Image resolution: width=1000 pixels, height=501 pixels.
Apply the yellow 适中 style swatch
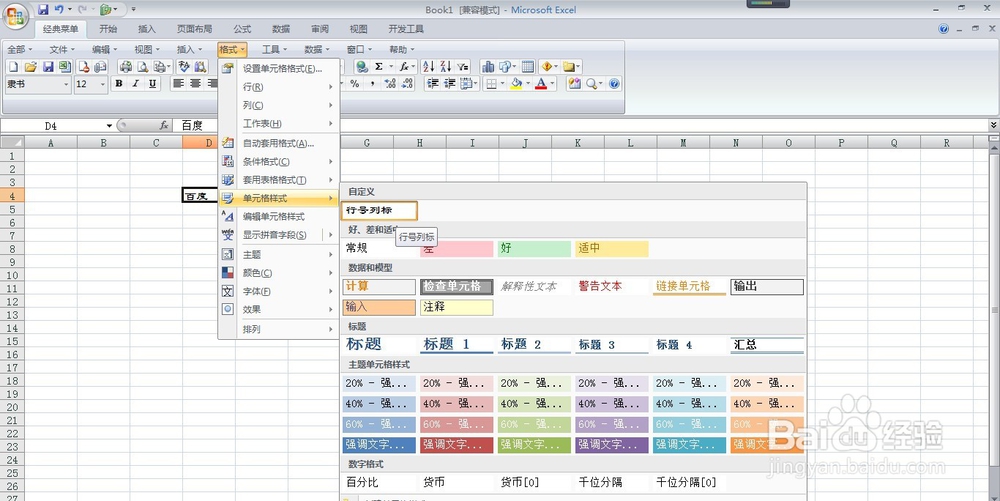(x=612, y=249)
